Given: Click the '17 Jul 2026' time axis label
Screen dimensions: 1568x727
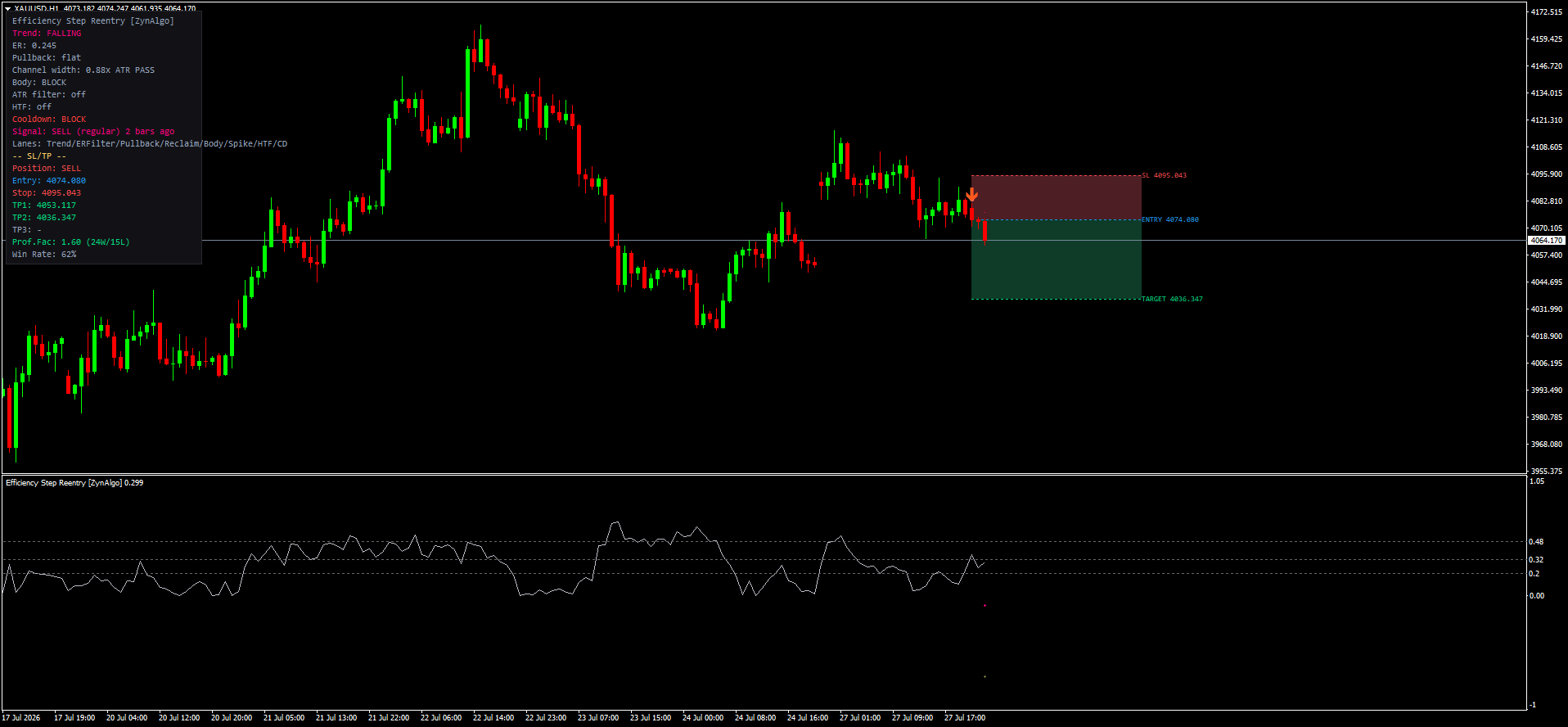Looking at the screenshot, I should tap(21, 718).
